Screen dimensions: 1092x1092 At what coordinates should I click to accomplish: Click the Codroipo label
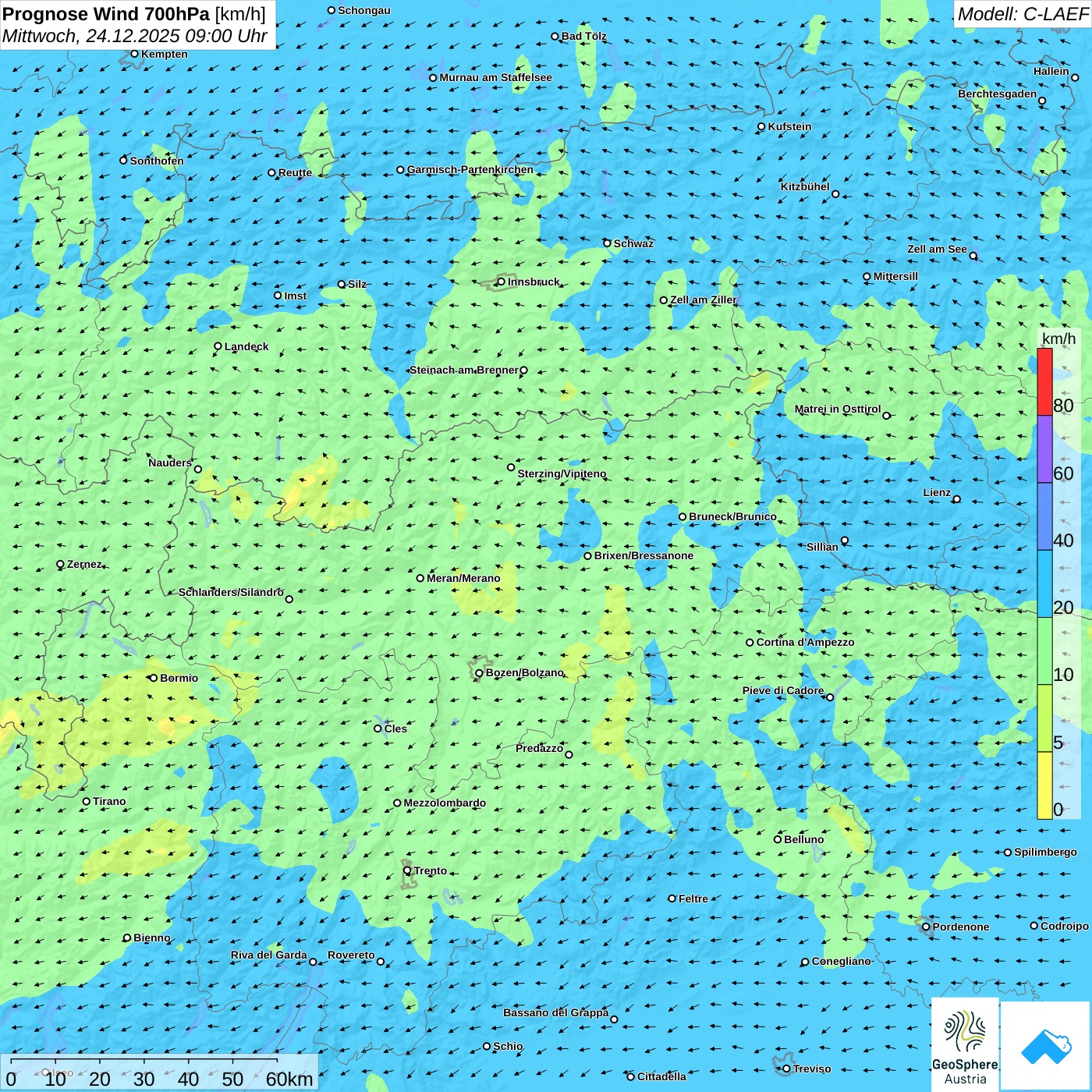point(1065,926)
